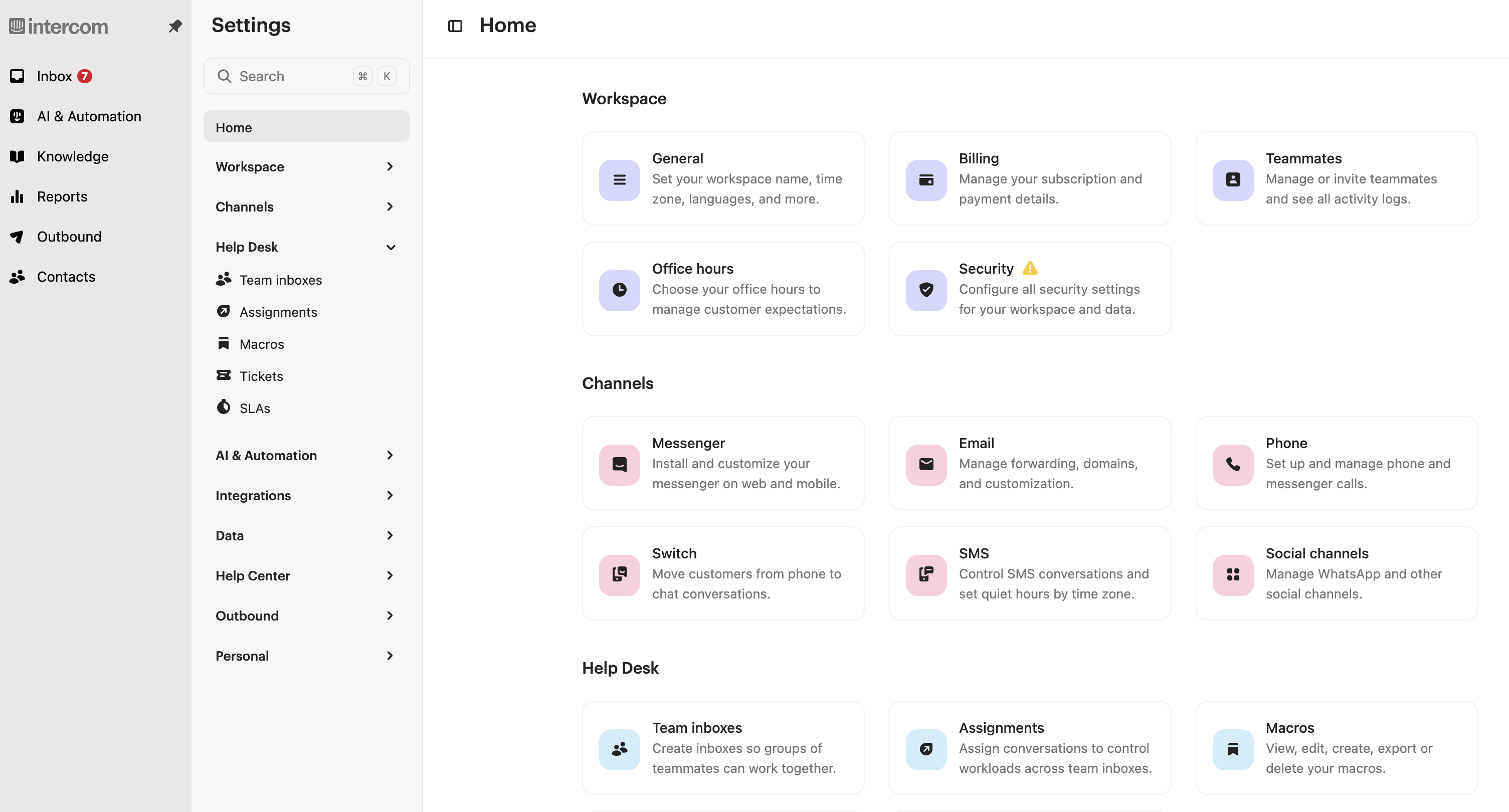Click the Security shield icon card
1509x812 pixels.
tap(925, 289)
